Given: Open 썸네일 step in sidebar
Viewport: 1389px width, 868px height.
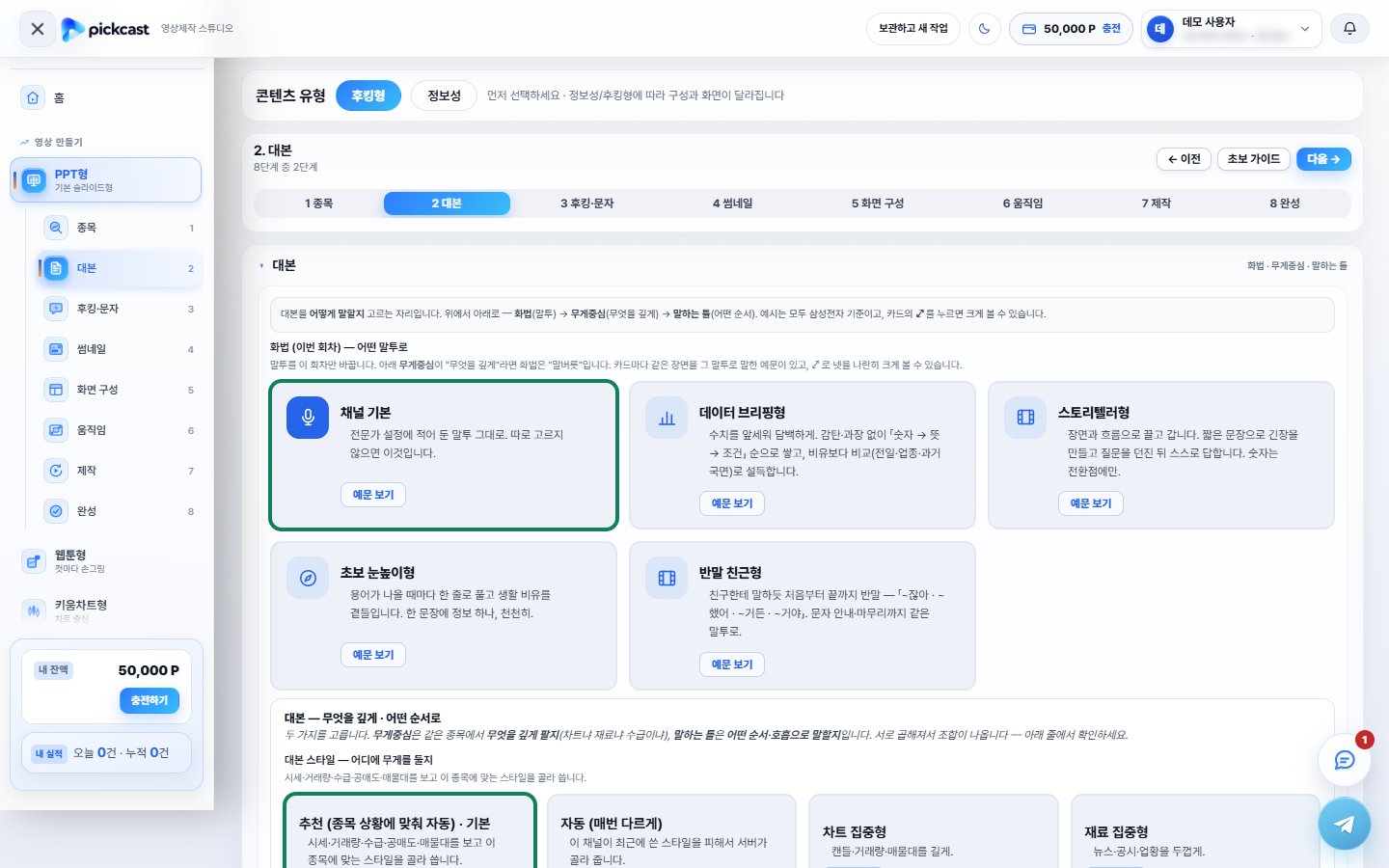Looking at the screenshot, I should coord(119,349).
